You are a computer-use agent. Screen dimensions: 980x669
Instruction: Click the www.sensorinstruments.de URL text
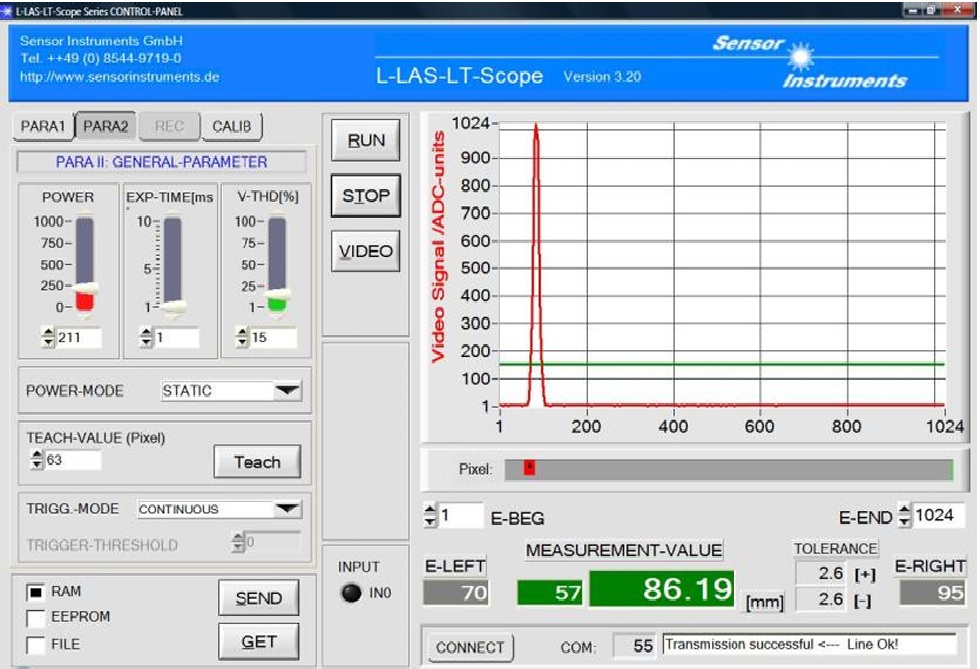(x=119, y=77)
